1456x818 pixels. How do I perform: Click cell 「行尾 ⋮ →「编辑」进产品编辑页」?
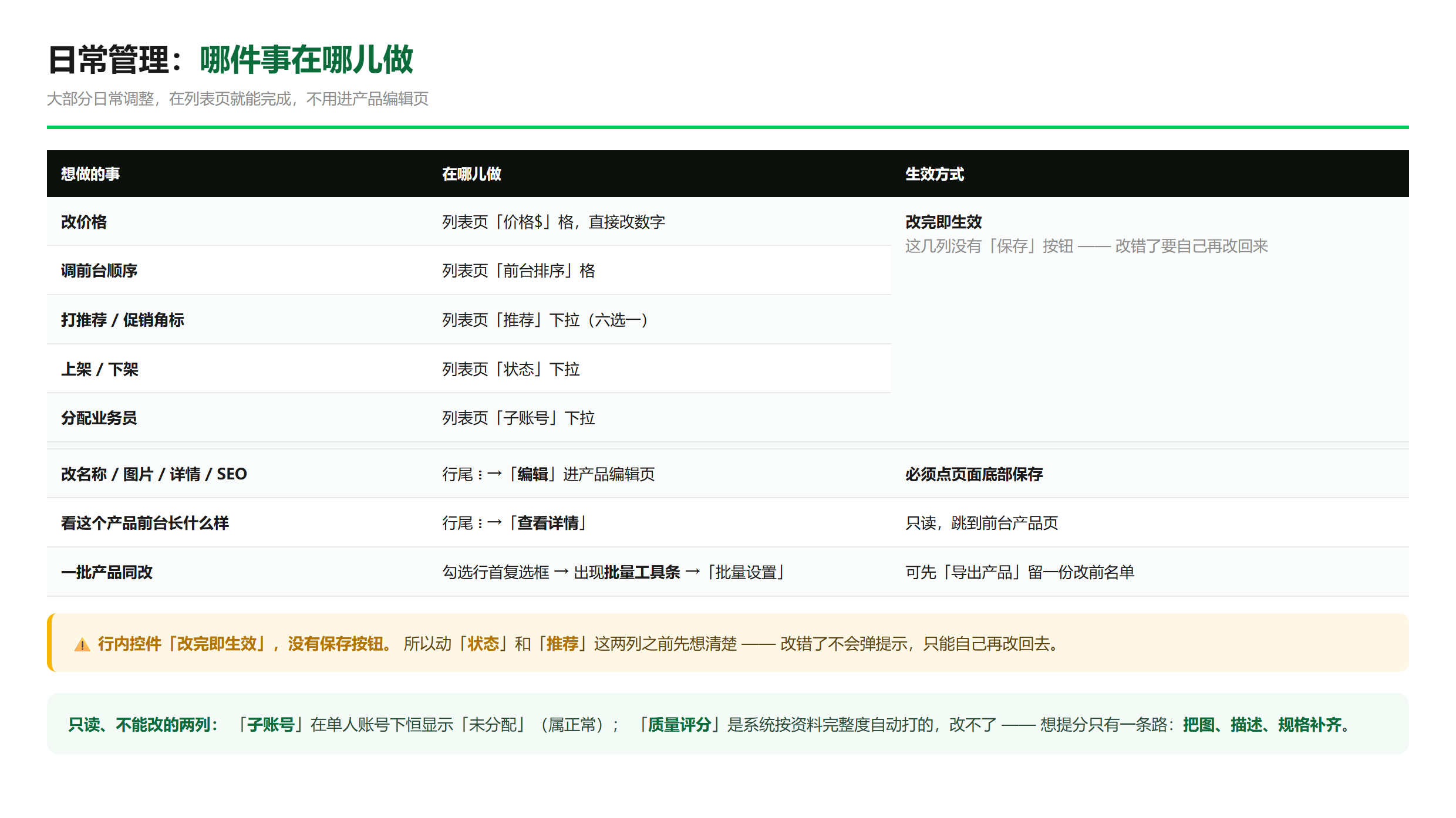[549, 474]
